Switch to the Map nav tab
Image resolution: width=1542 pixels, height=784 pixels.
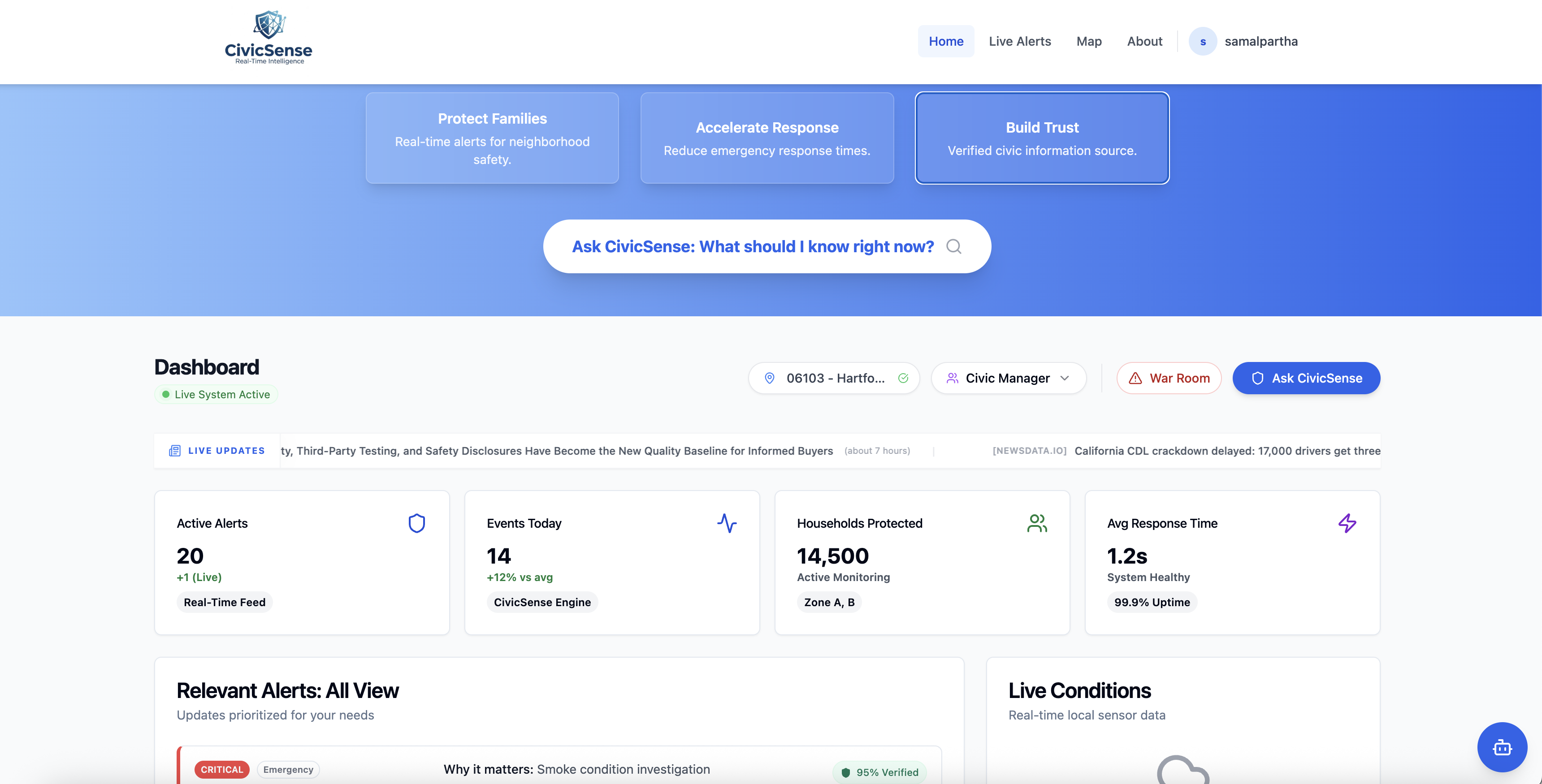point(1088,41)
